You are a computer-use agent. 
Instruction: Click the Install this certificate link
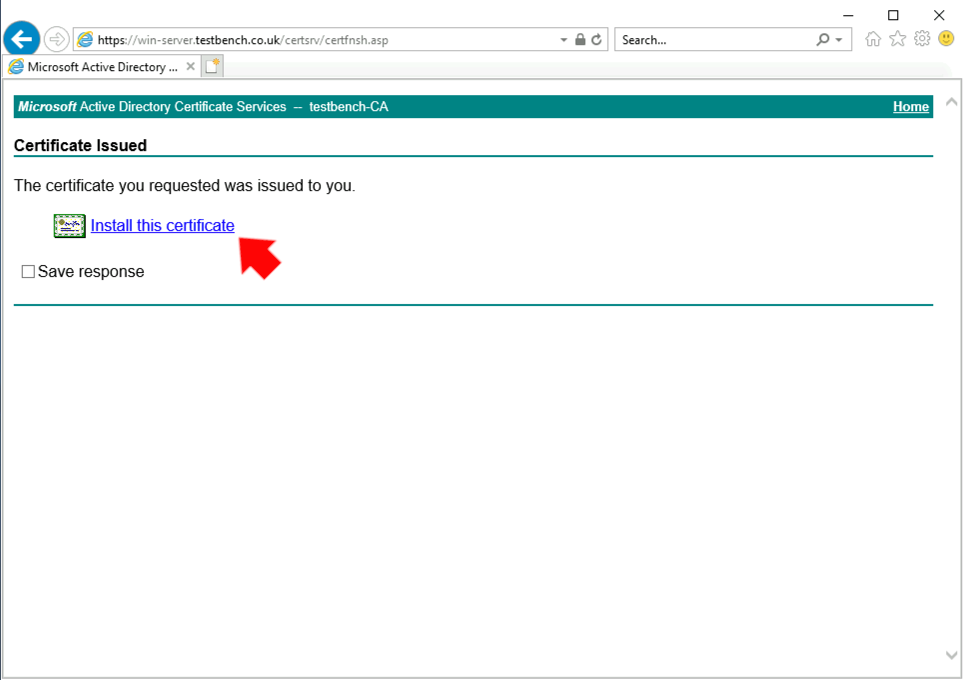tap(162, 225)
